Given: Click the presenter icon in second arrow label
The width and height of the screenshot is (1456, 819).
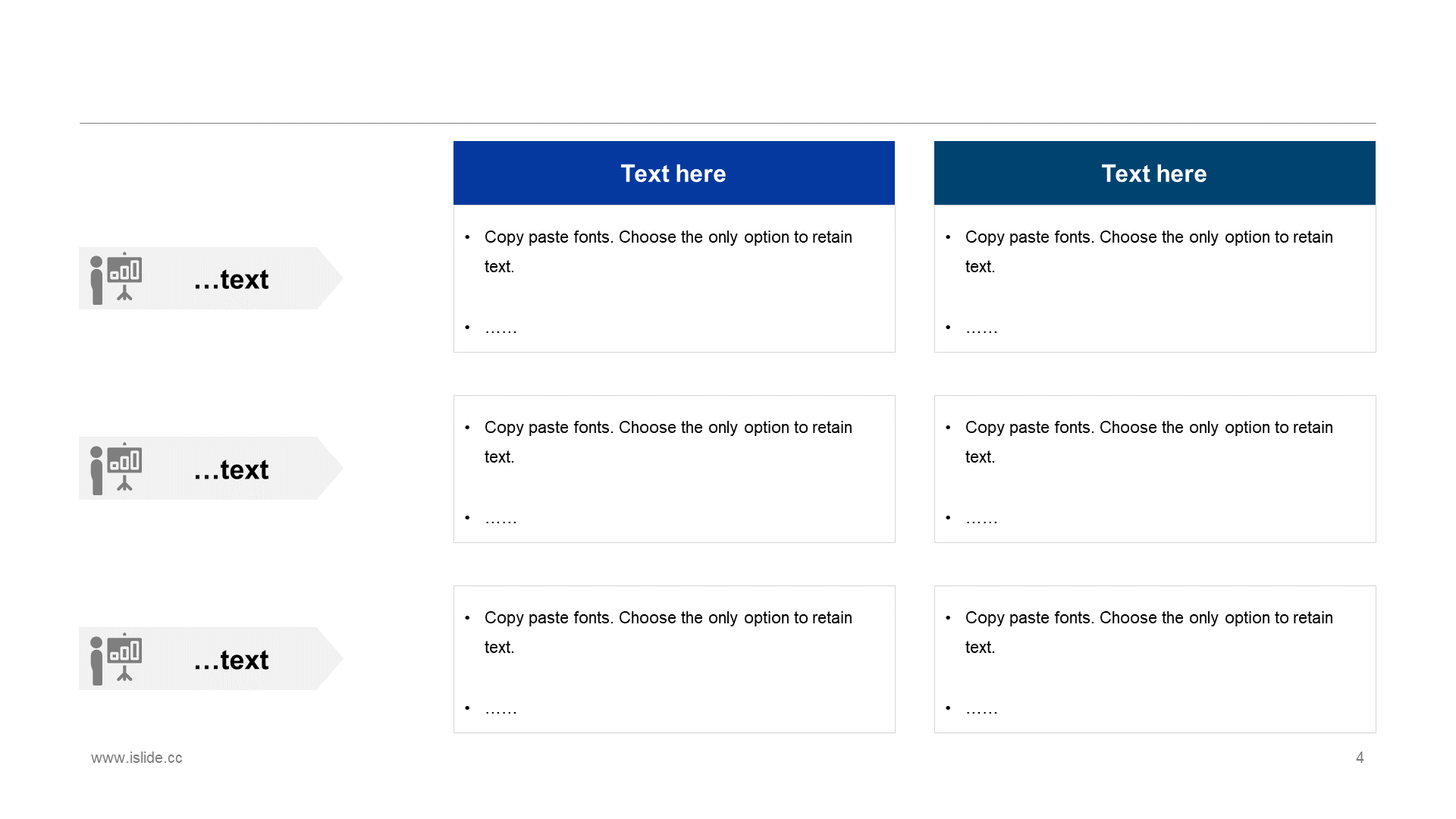Looking at the screenshot, I should click(x=116, y=469).
